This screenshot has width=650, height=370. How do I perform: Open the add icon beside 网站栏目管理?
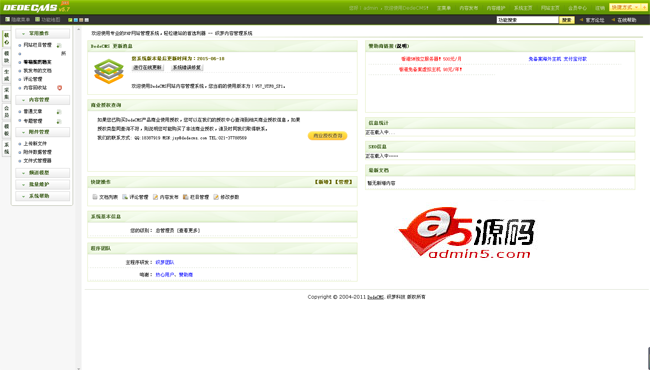pyautogui.click(x=59, y=45)
